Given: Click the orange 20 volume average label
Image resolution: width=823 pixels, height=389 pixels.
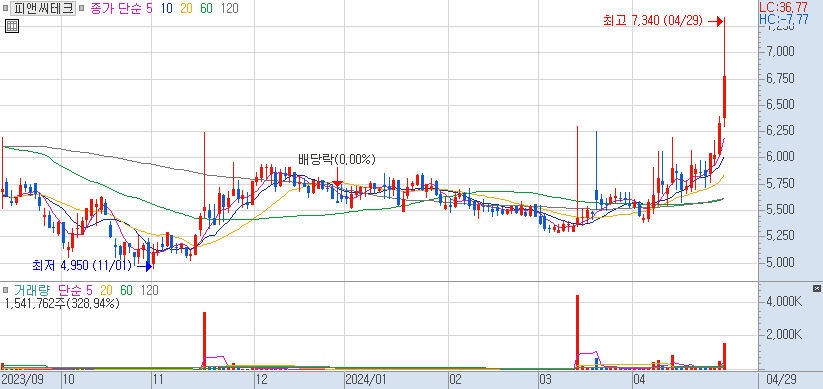Looking at the screenshot, I should point(107,290).
